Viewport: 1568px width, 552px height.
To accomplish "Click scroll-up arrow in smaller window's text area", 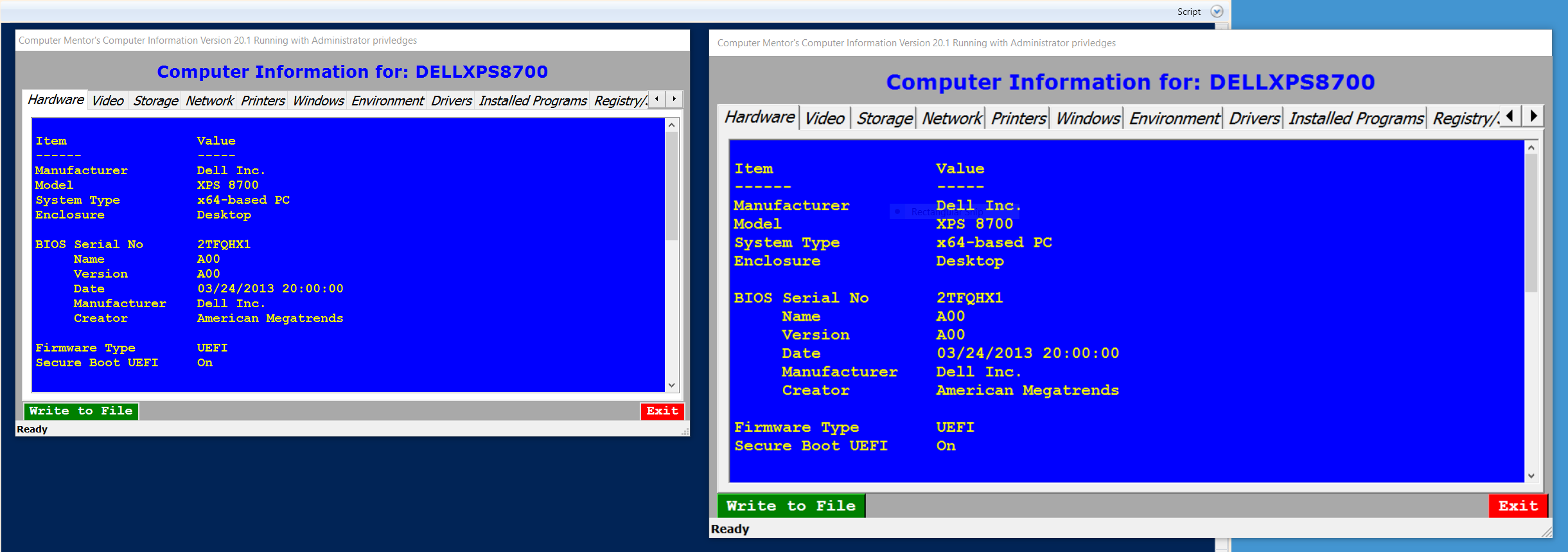I will point(671,125).
